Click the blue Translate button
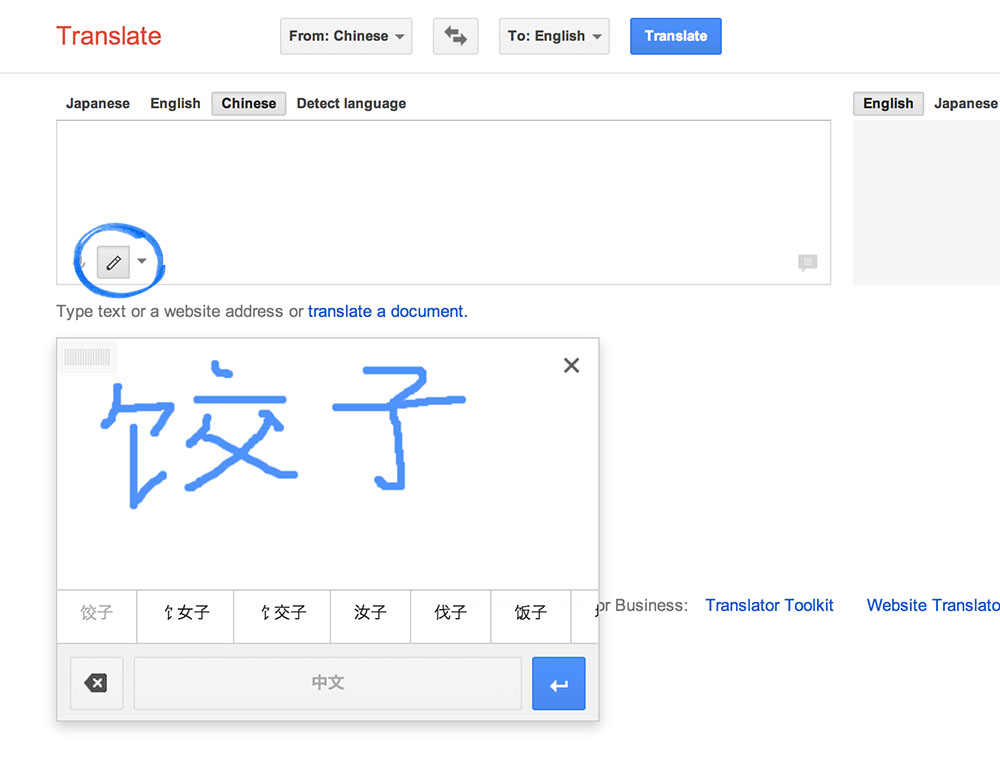The height and width of the screenshot is (772, 1000). coord(676,36)
